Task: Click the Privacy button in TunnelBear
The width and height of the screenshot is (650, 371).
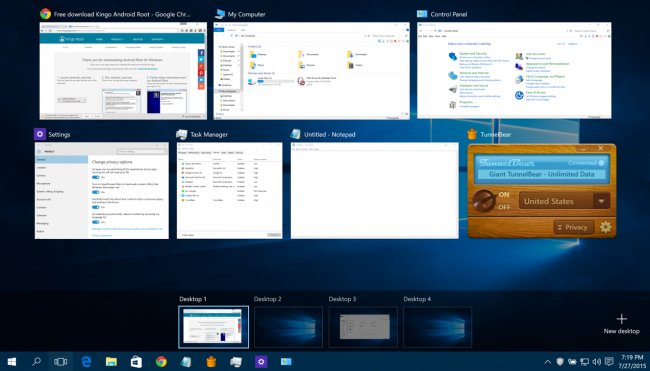Action: coord(573,227)
